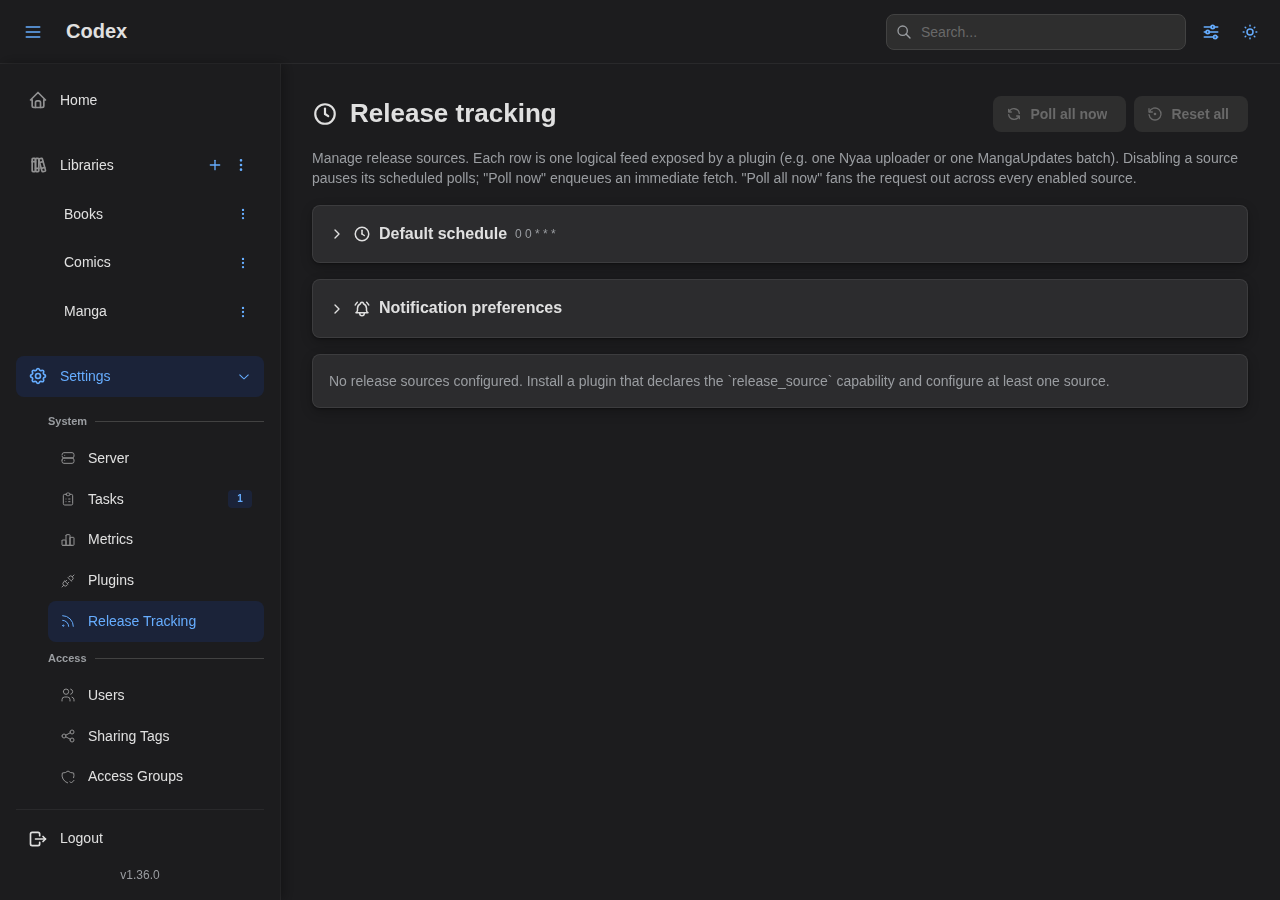Screen dimensions: 1280x900
Task: Open Users management page
Action: coord(156,695)
